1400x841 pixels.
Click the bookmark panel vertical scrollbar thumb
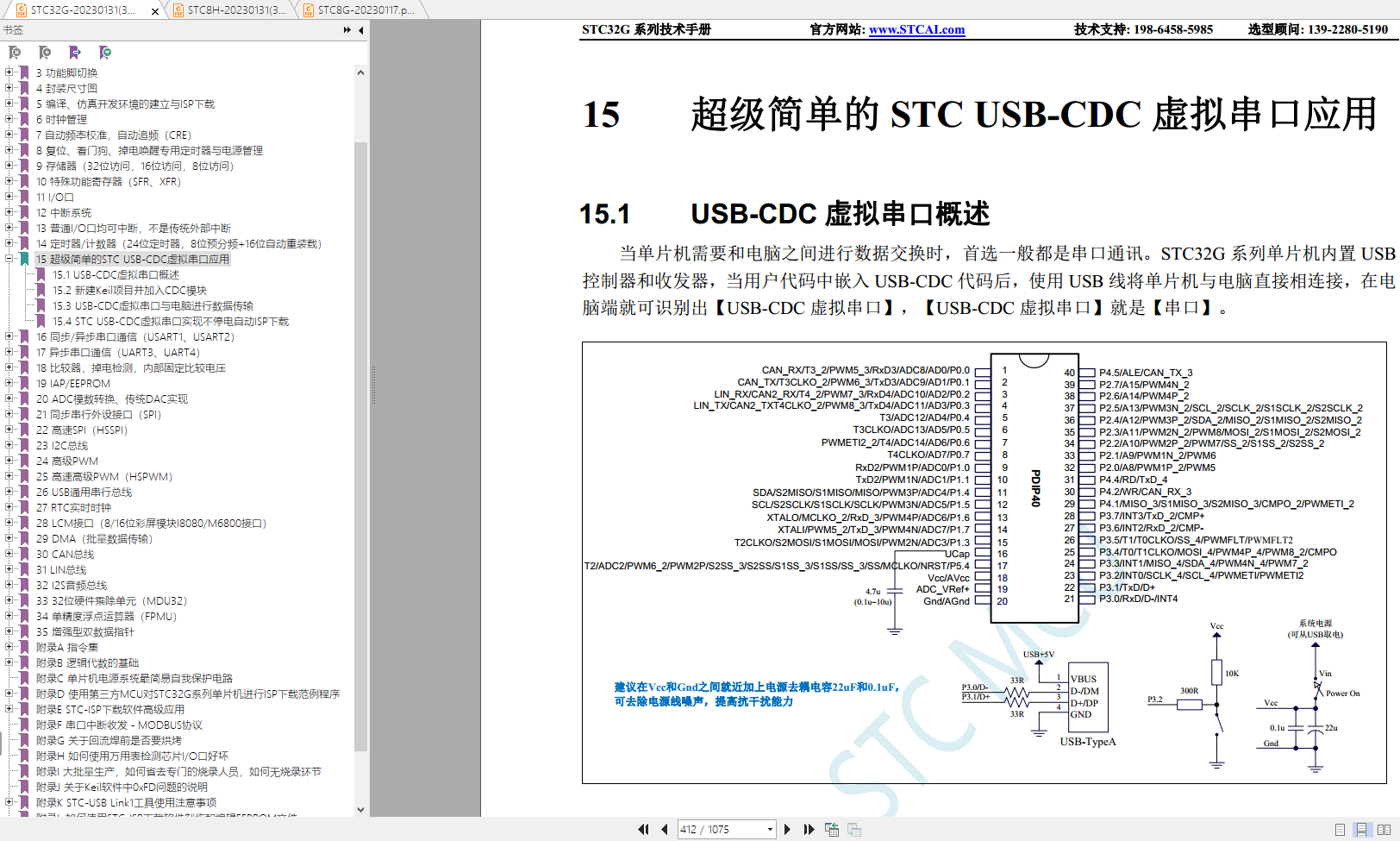point(360,446)
